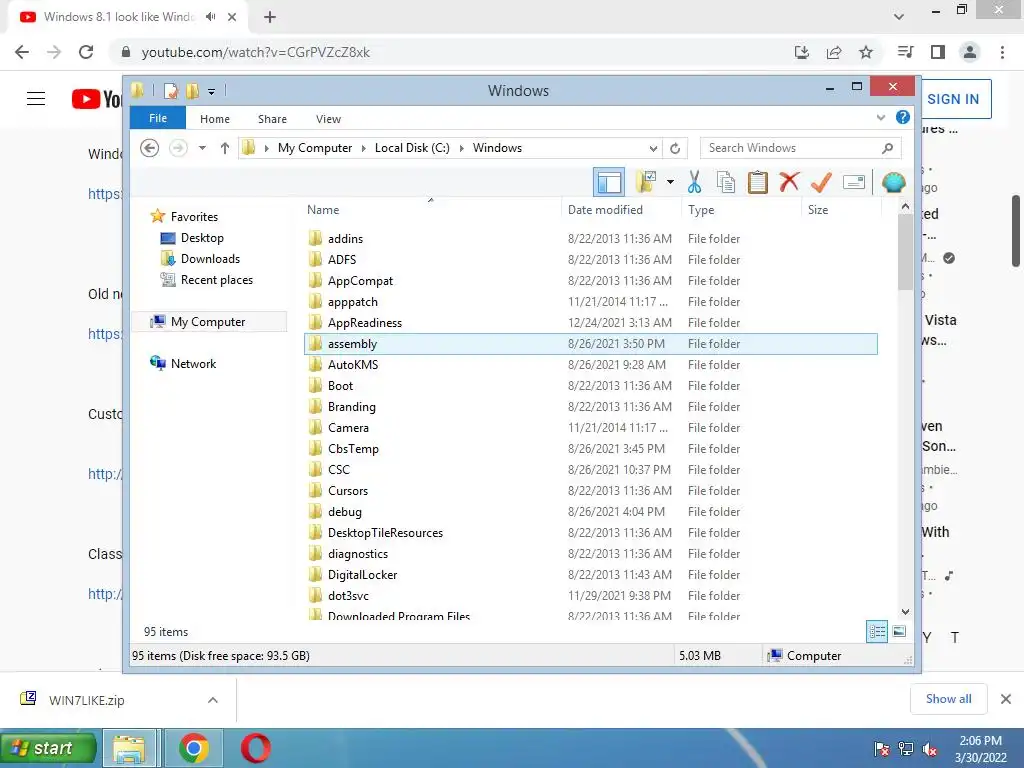This screenshot has height=768, width=1024.
Task: Select the AutoKMS folder
Action: 353,364
